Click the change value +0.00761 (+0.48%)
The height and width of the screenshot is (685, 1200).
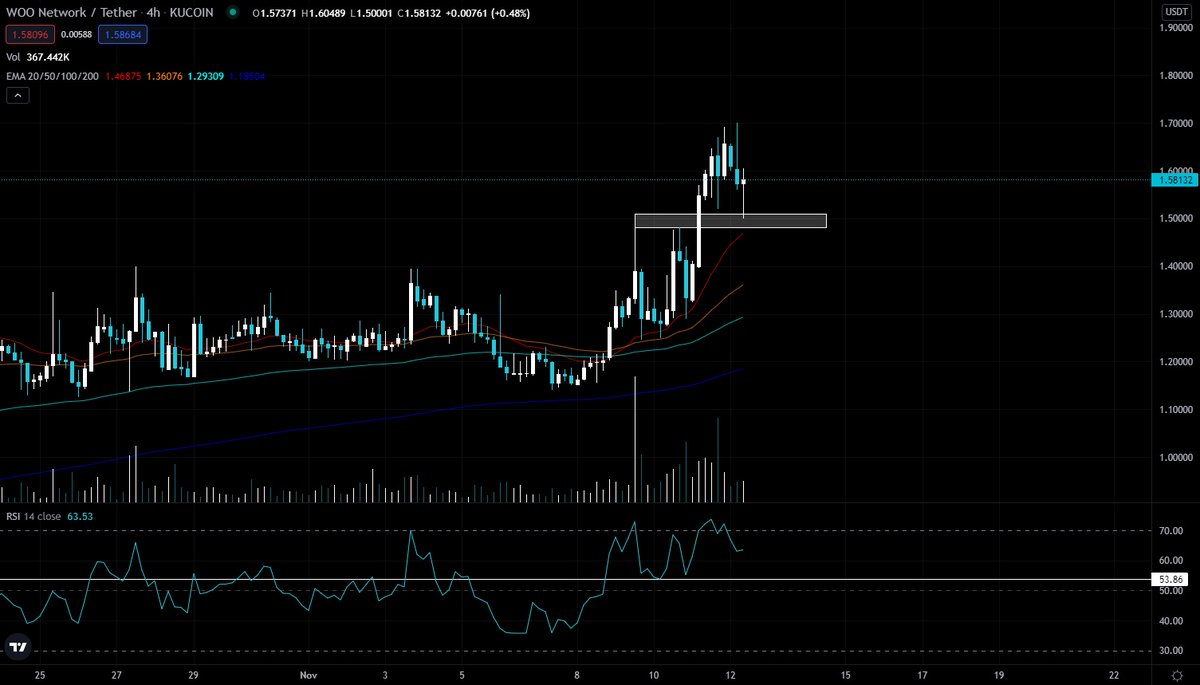488,13
